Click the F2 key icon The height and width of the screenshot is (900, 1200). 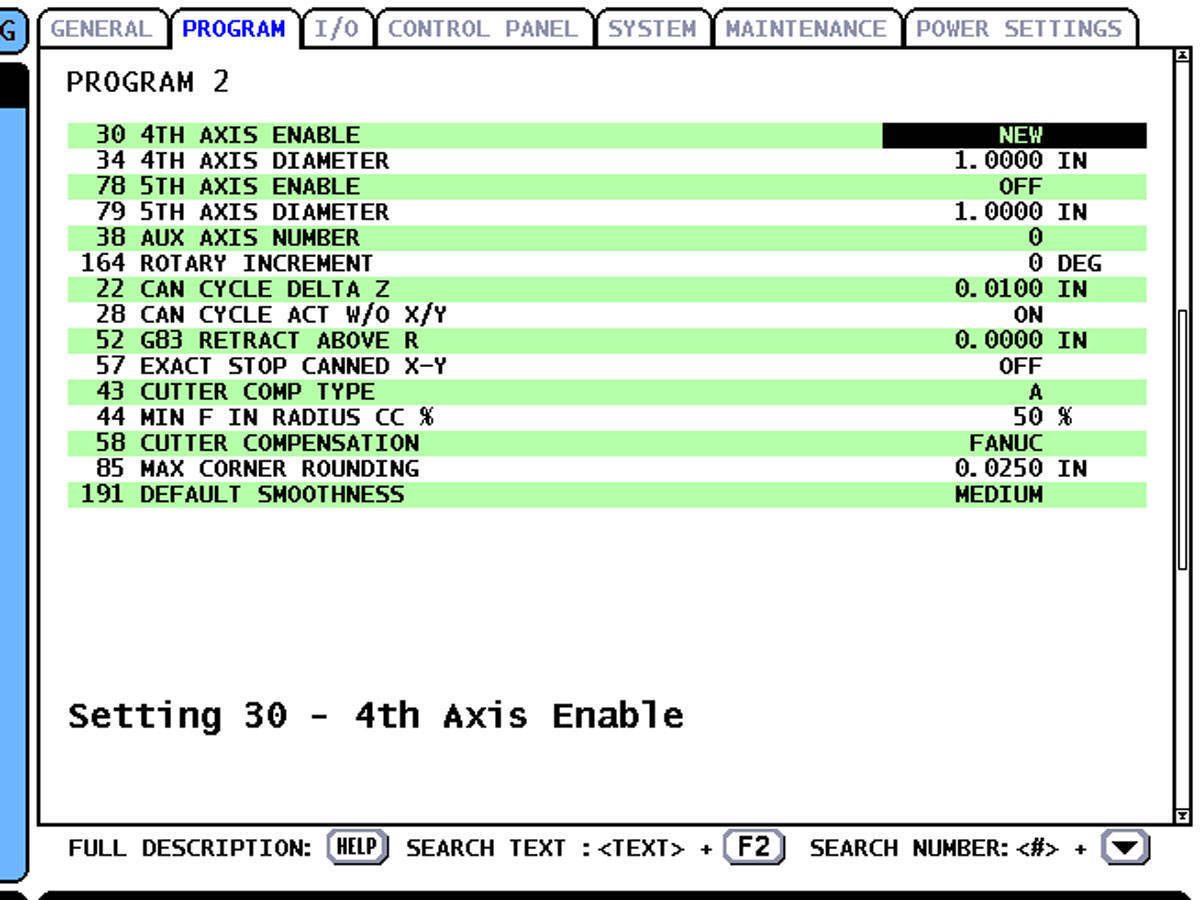(754, 848)
